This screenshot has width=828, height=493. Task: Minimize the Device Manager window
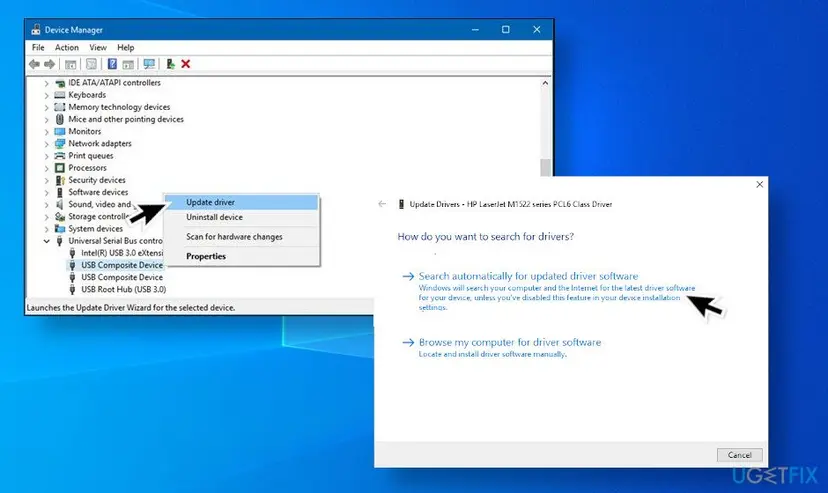point(475,30)
